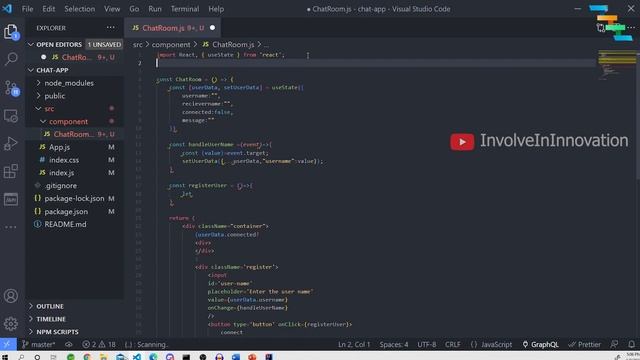Image resolution: width=640 pixels, height=360 pixels.
Task: Open the feedback icon in status bar
Action: tap(614, 344)
